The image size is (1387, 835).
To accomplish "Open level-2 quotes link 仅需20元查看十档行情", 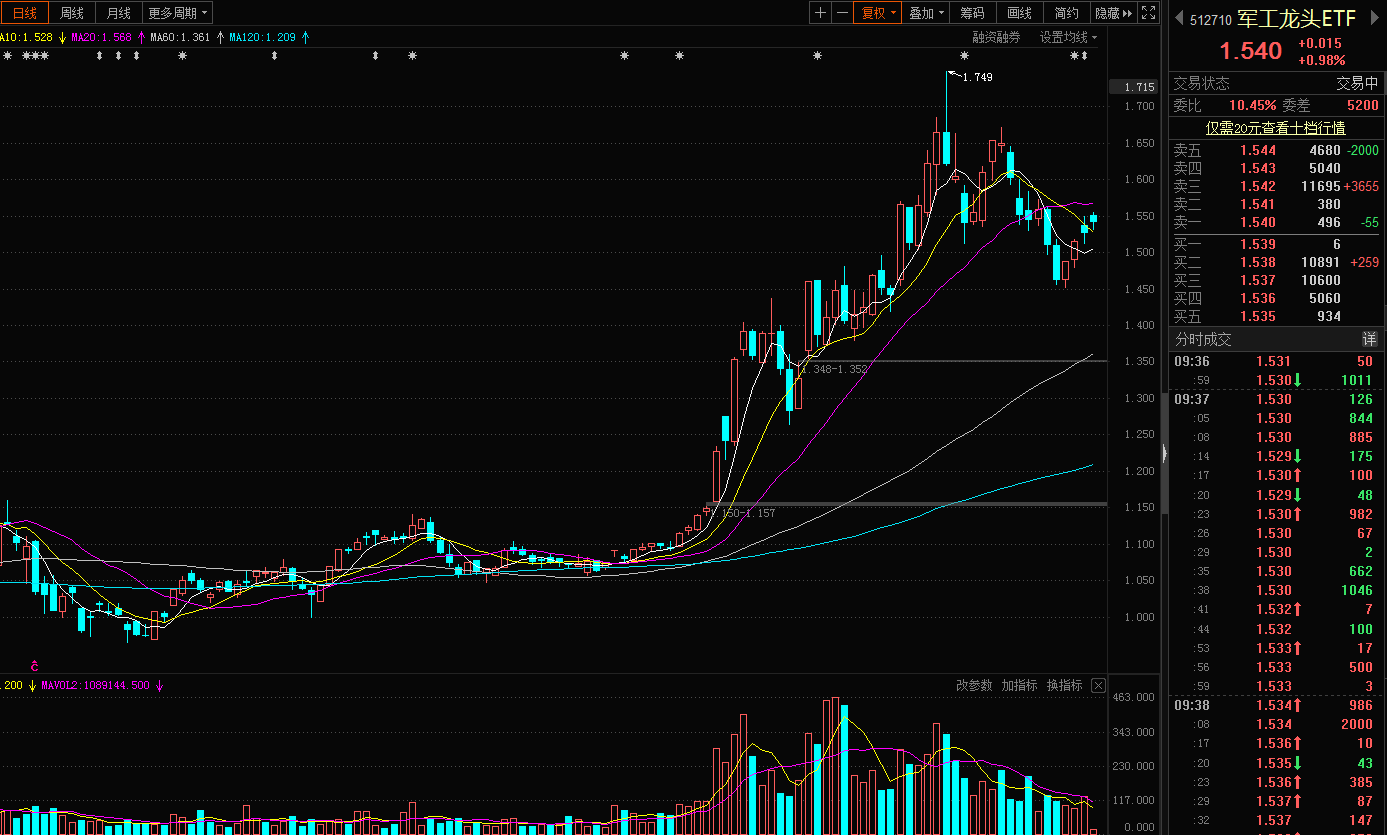I will pos(1275,128).
